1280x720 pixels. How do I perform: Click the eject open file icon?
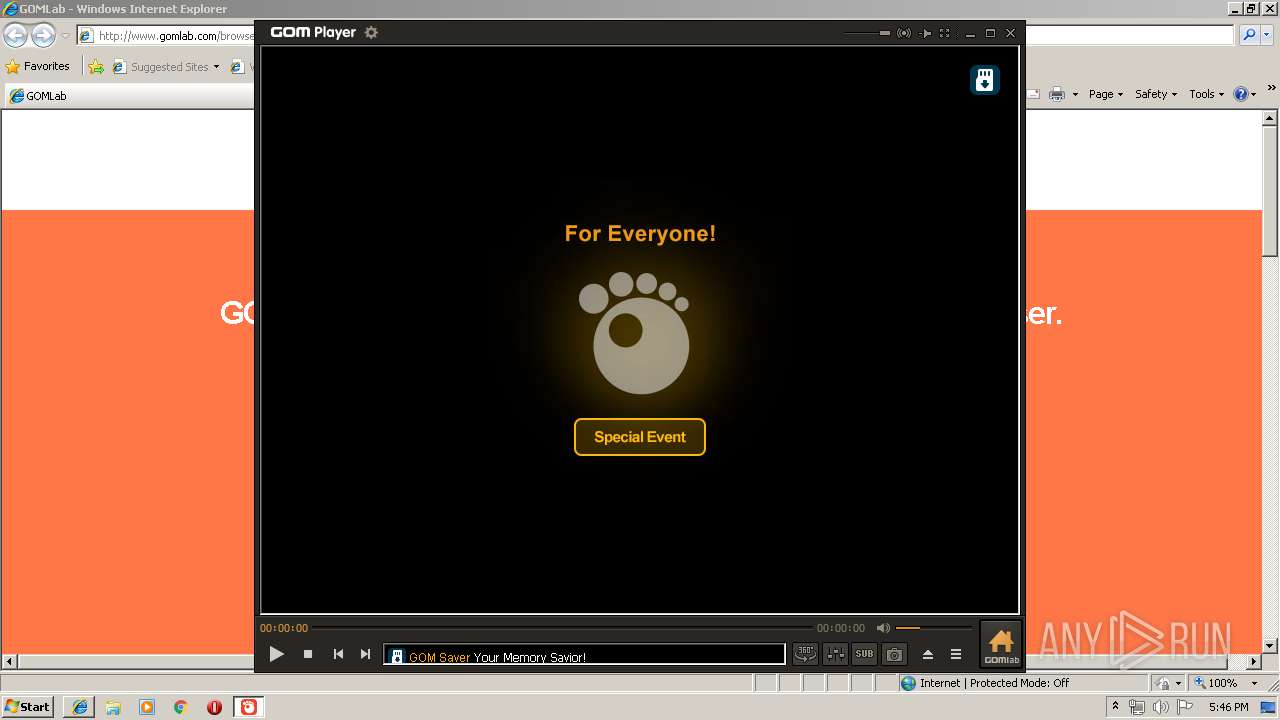pos(927,654)
